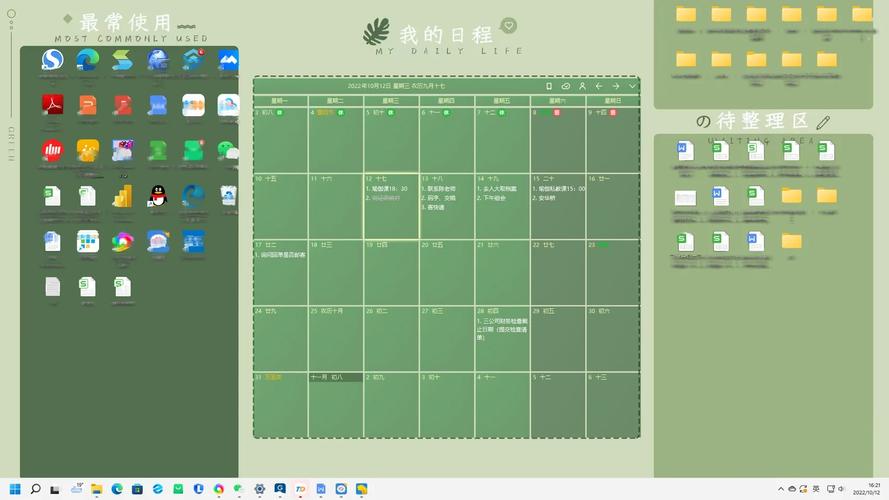Click the 星期一 column header
Screen dimensions: 889x500
pyautogui.click(x=280, y=100)
